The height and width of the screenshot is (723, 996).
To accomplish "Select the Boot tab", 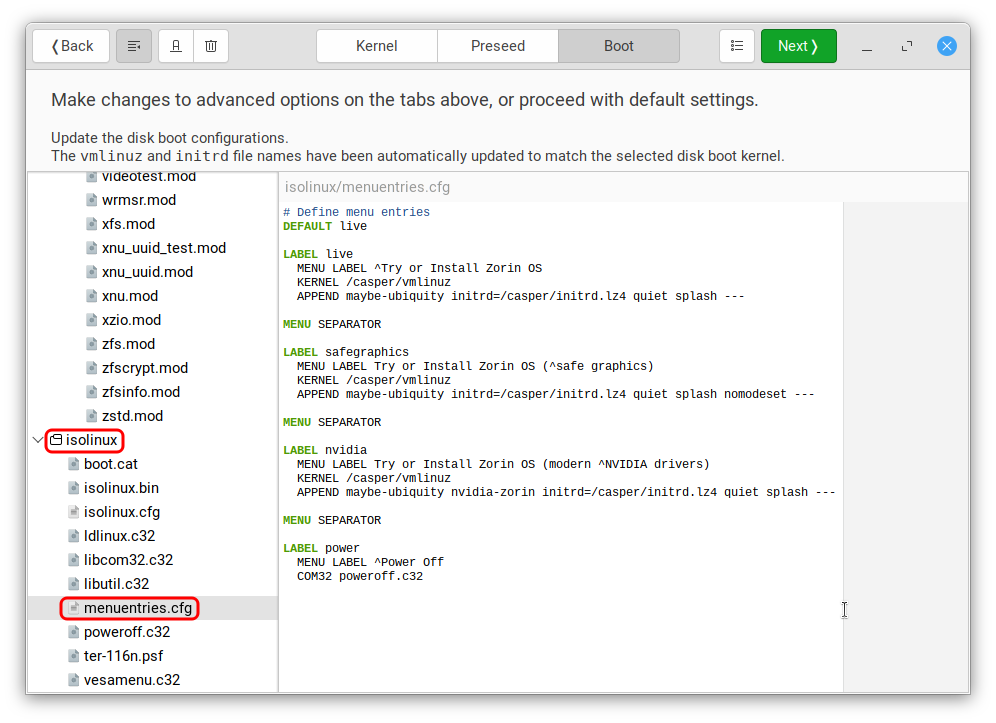I will click(x=618, y=45).
